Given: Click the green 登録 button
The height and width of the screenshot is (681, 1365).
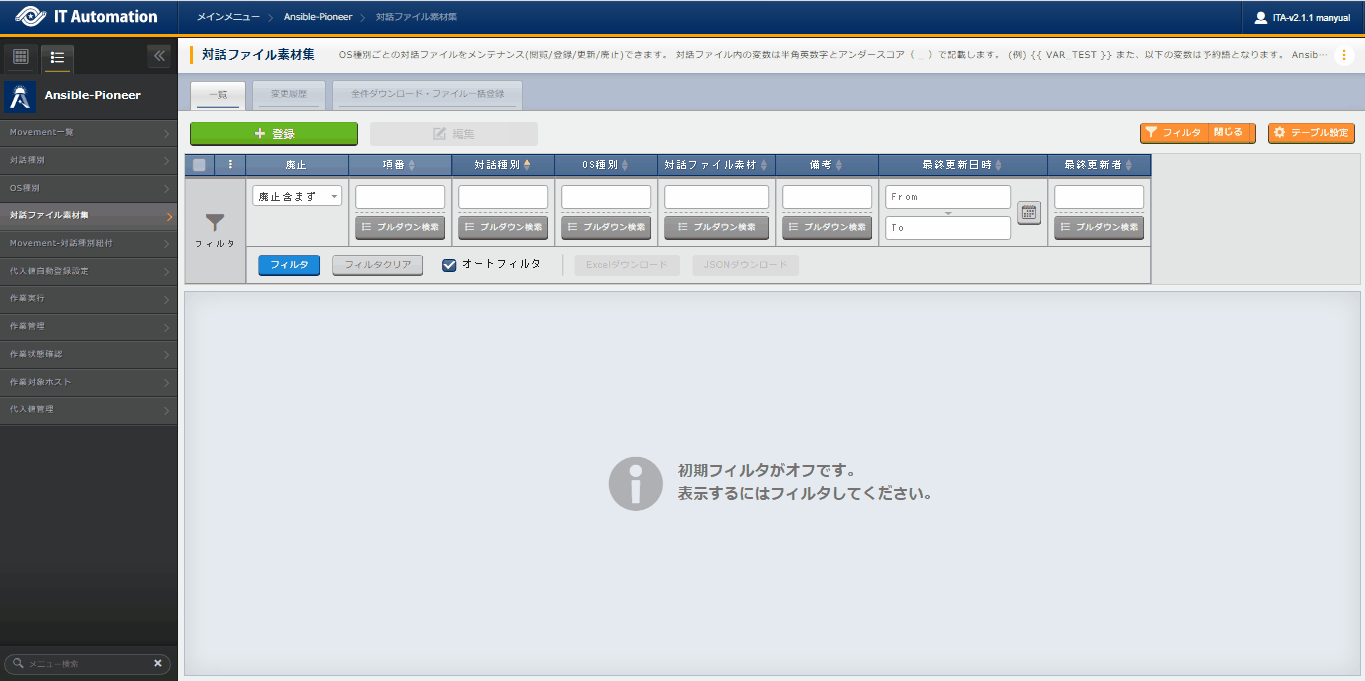Looking at the screenshot, I should coord(273,134).
